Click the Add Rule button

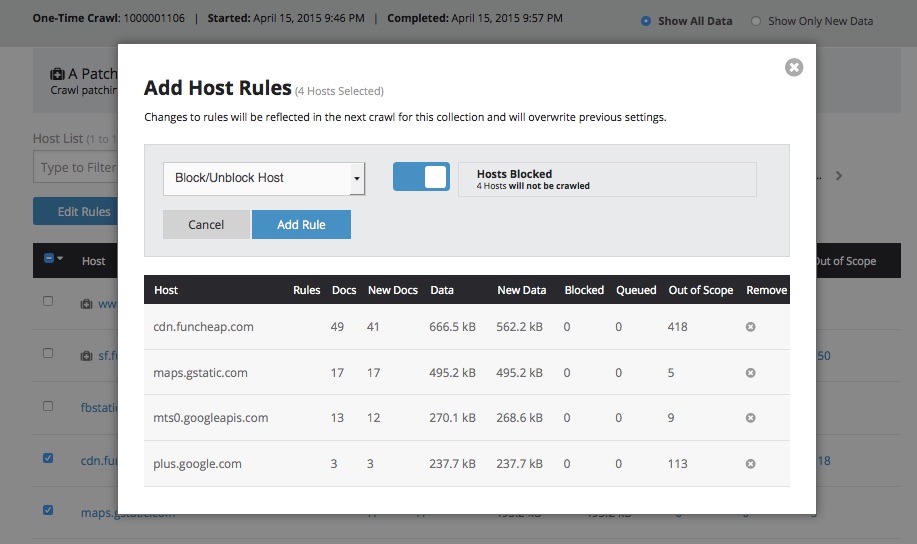301,225
